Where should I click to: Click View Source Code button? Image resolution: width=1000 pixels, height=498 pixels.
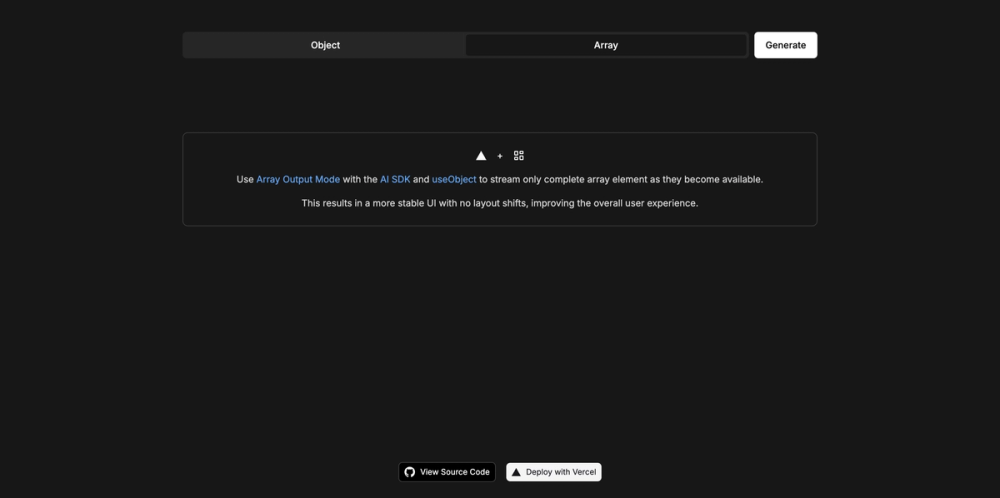click(447, 472)
